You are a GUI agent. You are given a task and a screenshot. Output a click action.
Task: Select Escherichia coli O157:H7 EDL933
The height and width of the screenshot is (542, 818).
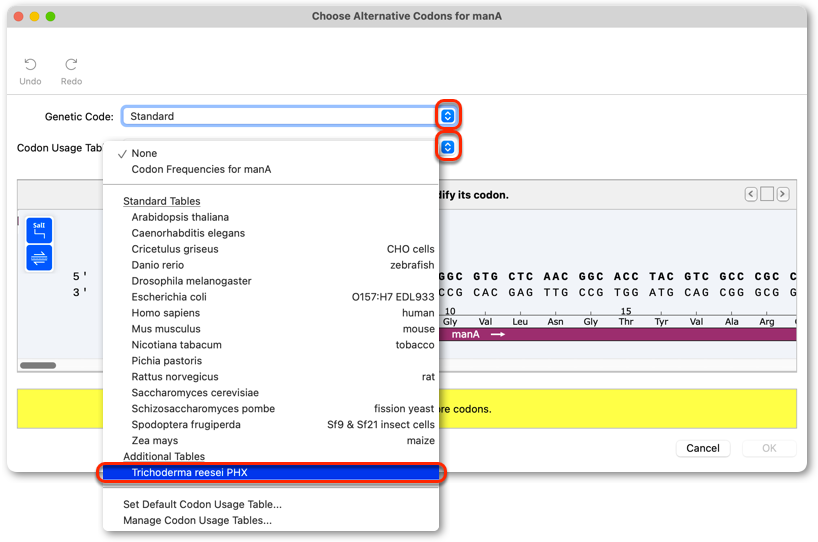tap(271, 297)
